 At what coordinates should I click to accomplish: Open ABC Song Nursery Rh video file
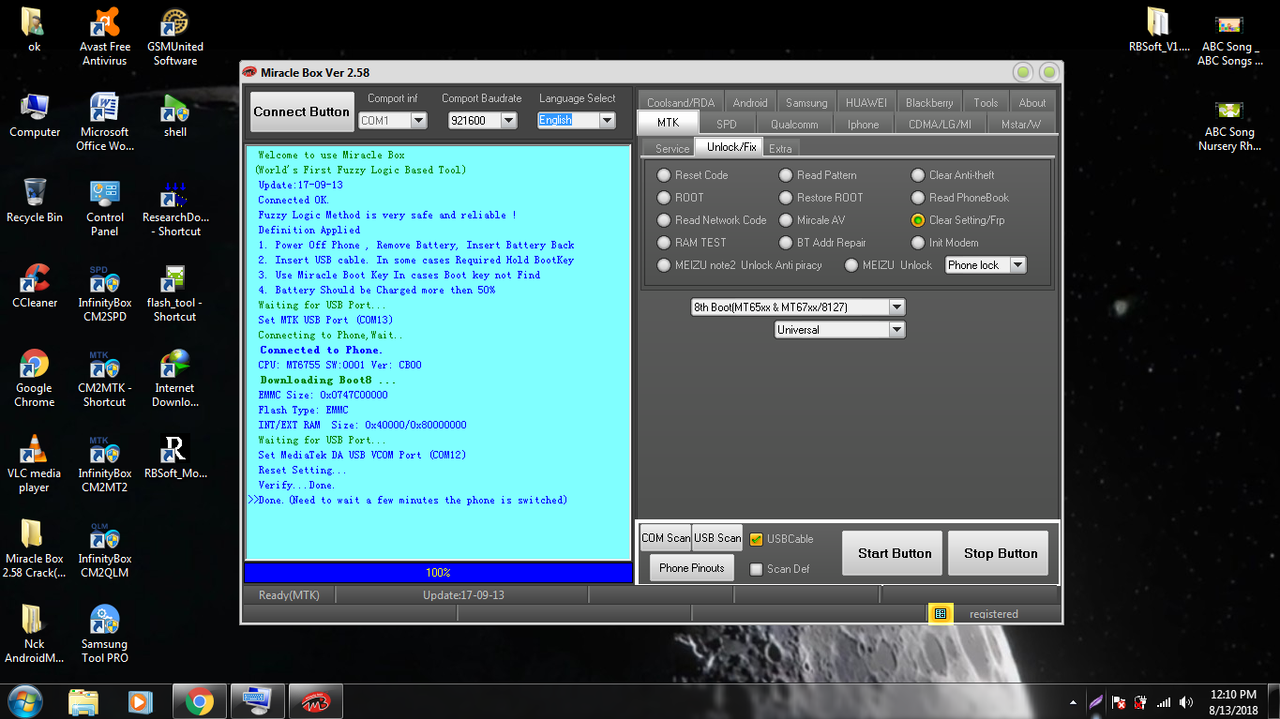1228,124
